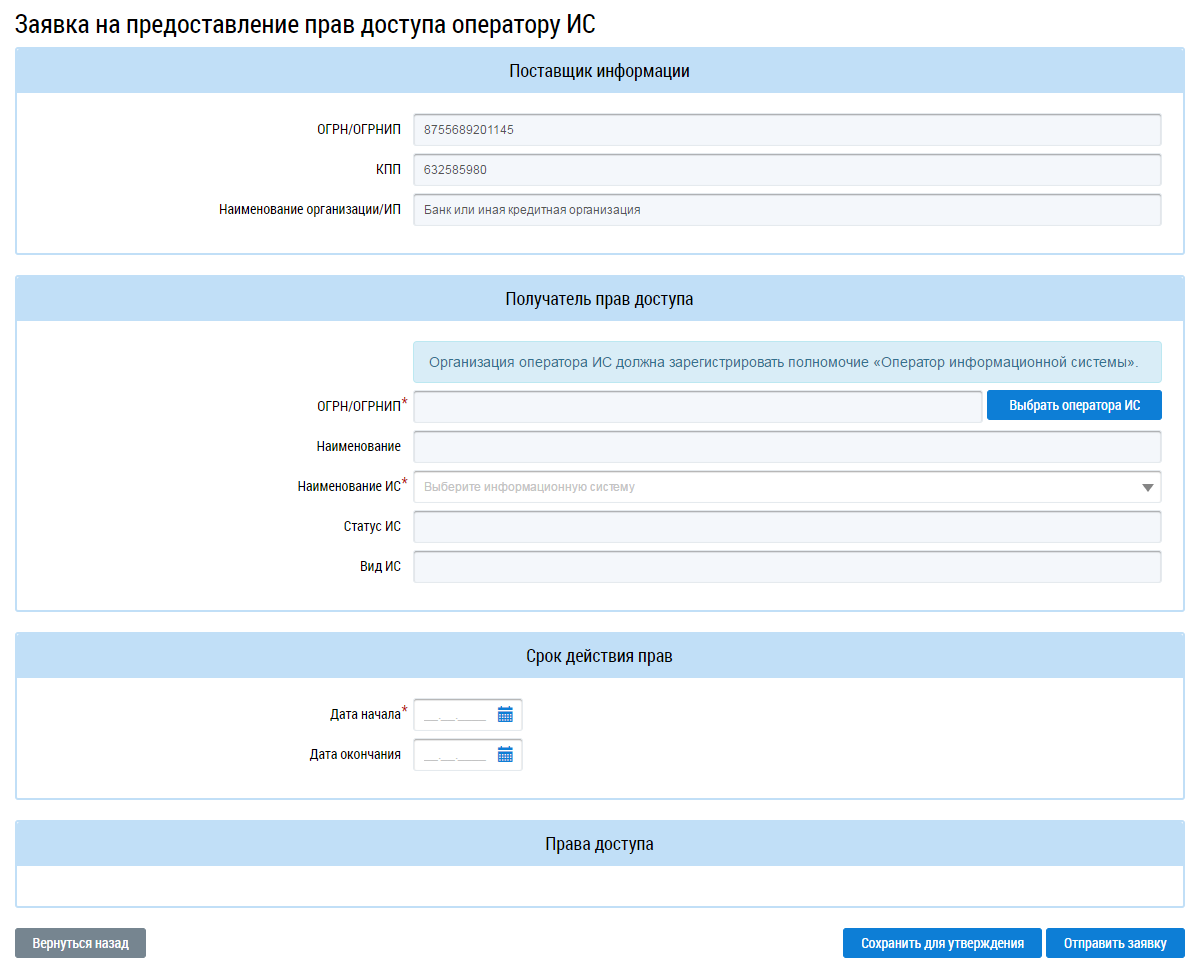
Task: Select the Наименование организации/ИП field
Action: [786, 210]
